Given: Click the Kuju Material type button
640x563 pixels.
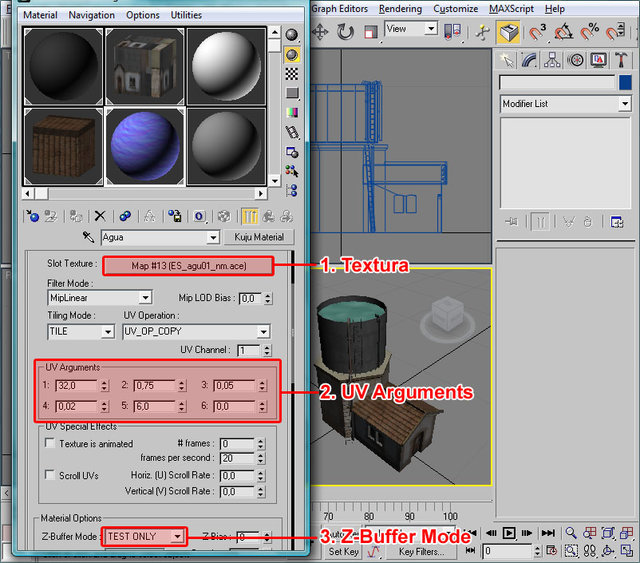Looking at the screenshot, I should click(259, 237).
